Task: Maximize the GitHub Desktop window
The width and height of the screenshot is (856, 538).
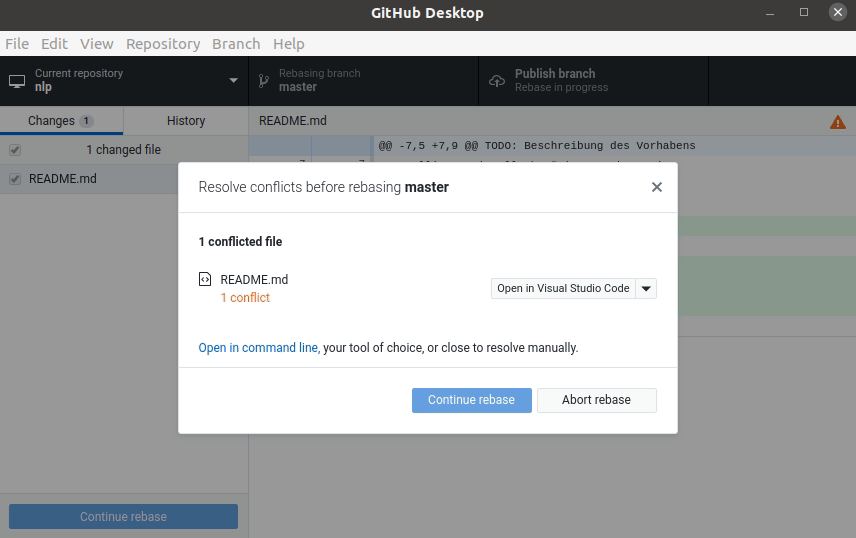Action: pos(804,12)
